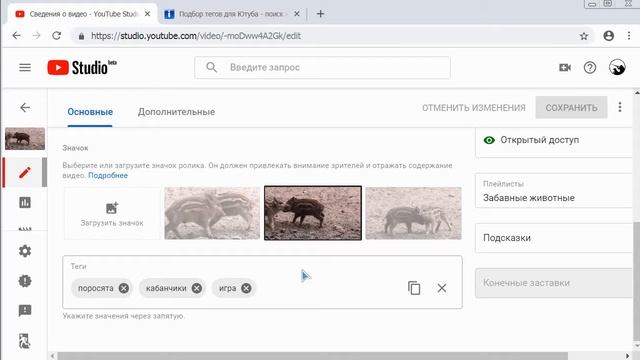Choose the selected middle boar thumbnail
Viewport: 640px width, 360px height.
coord(313,213)
